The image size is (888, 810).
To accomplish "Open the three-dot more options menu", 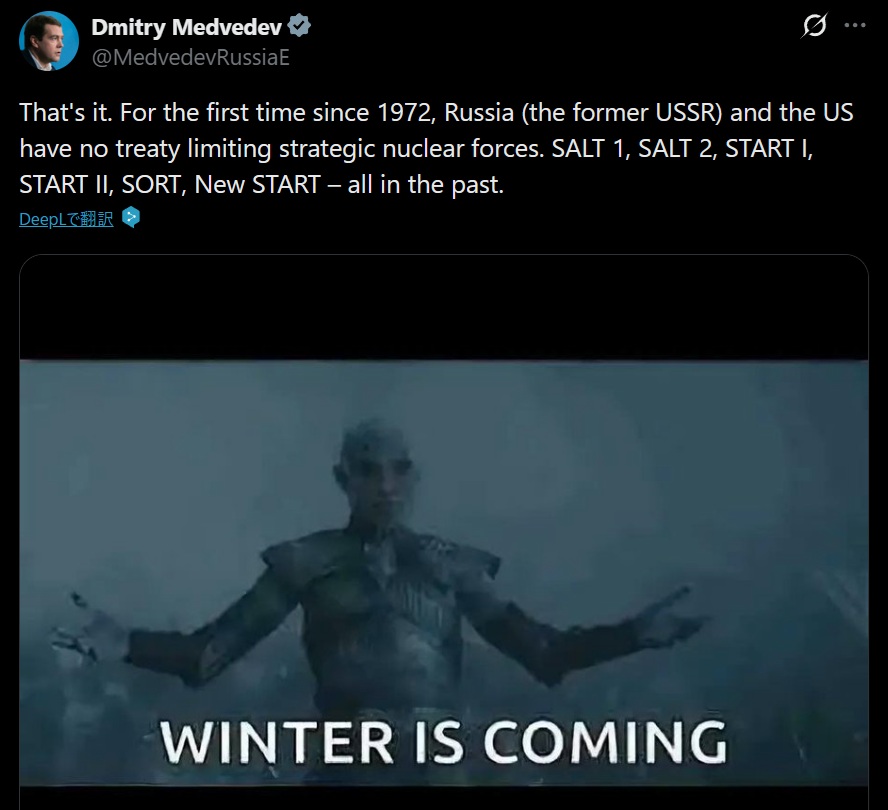I will pos(855,25).
